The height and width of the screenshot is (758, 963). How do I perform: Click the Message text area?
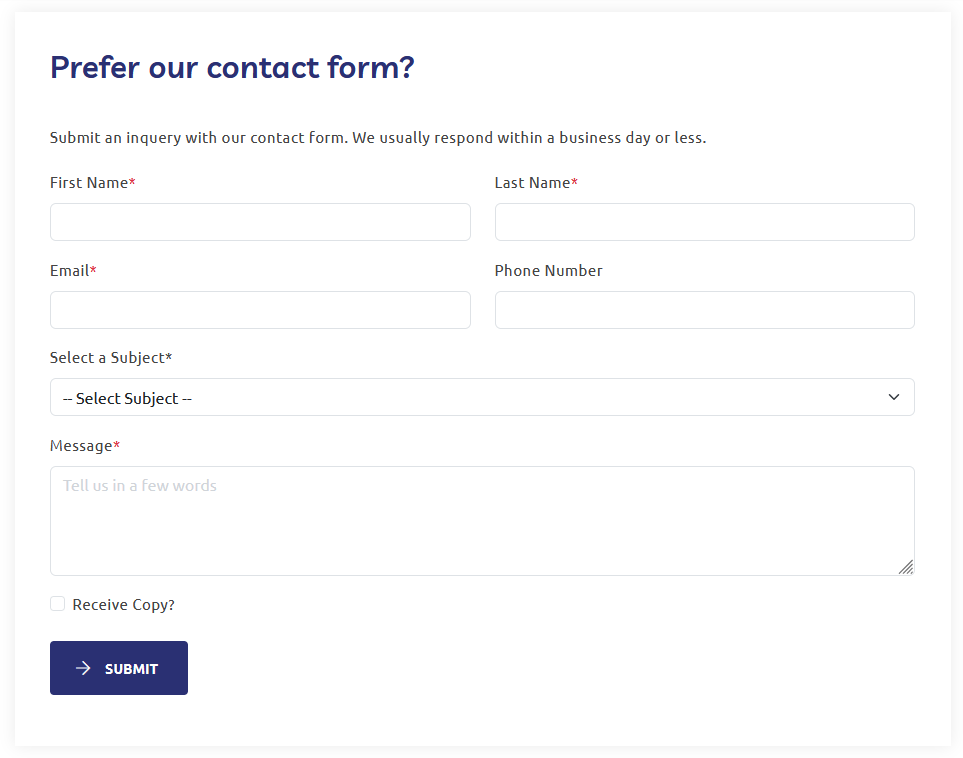(482, 521)
